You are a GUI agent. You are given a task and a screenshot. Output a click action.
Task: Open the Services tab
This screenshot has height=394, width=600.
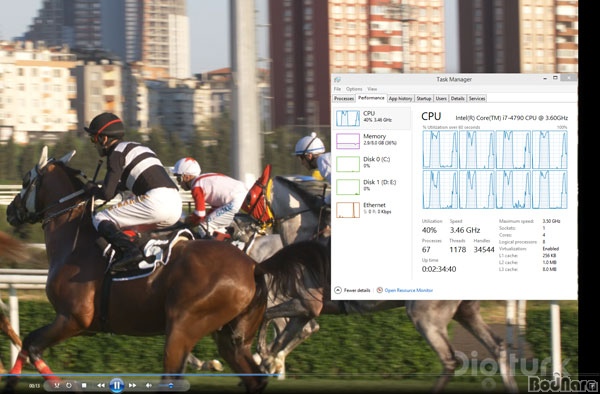point(477,99)
